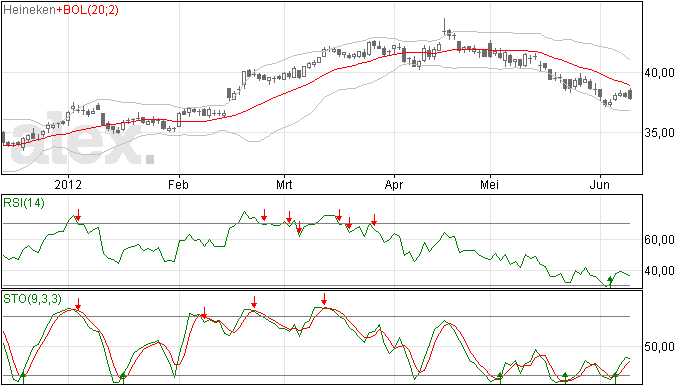The height and width of the screenshot is (387, 690).
Task: Click the 40,00 price axis label
Action: [x=659, y=73]
